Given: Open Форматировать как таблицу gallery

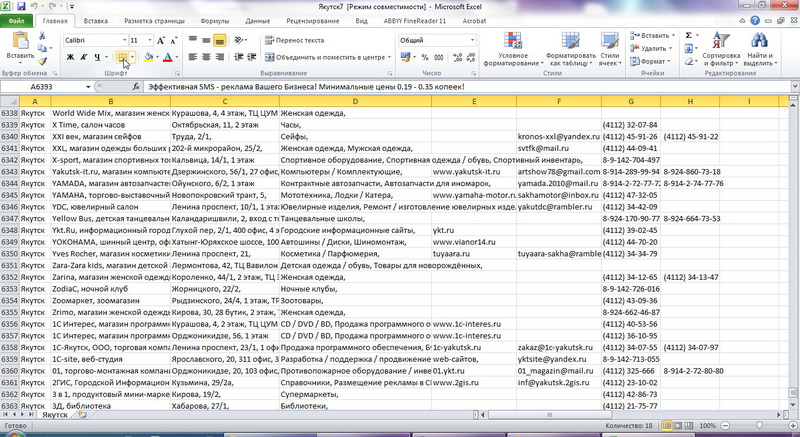Looking at the screenshot, I should pos(570,49).
